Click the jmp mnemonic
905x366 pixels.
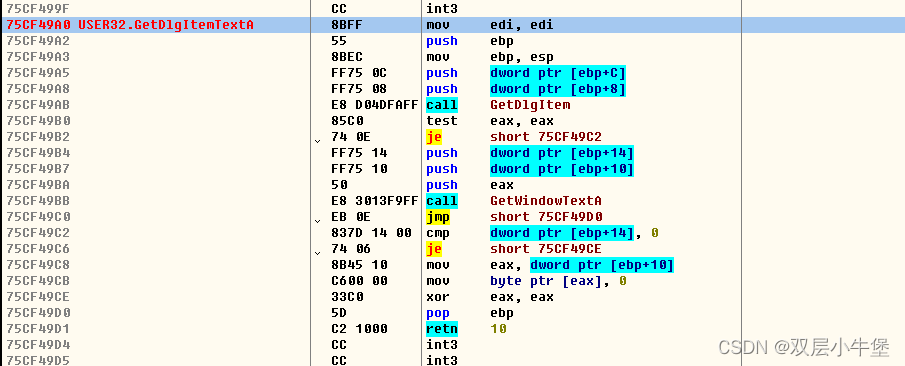point(437,217)
